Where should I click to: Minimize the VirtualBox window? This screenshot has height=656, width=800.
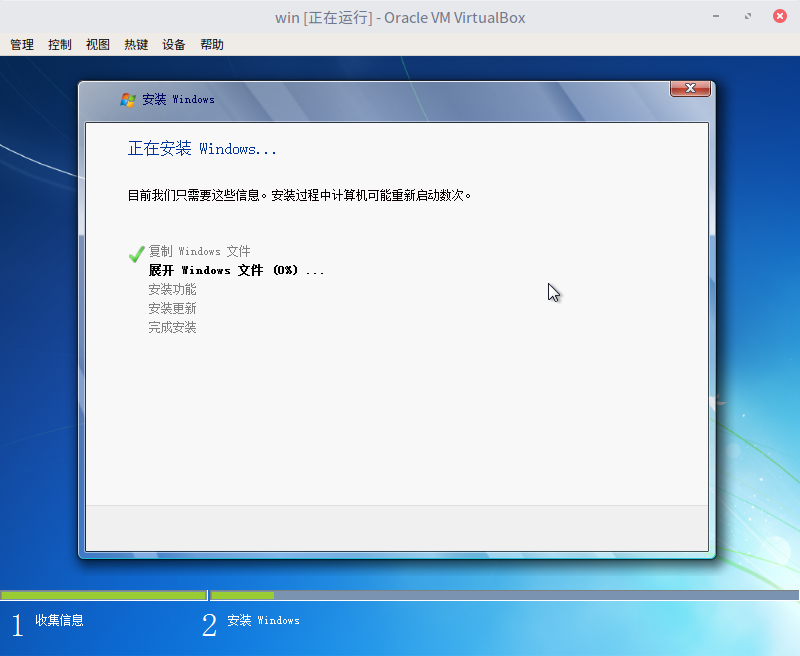(x=716, y=16)
